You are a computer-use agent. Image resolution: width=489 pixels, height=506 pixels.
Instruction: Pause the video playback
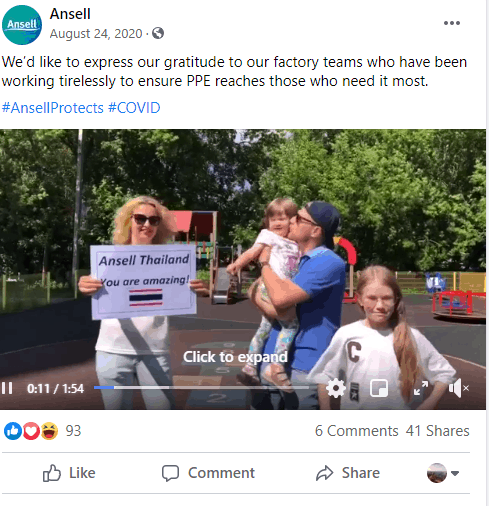[x=7, y=388]
